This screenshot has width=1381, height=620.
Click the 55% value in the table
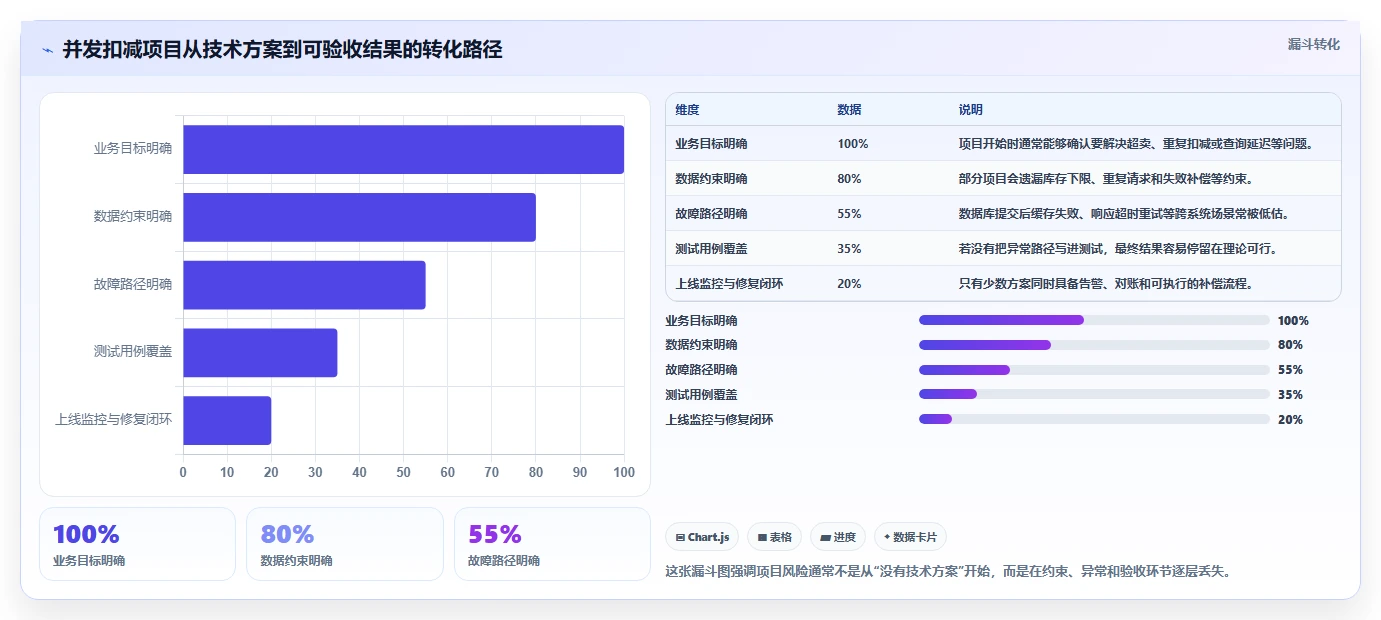(849, 214)
